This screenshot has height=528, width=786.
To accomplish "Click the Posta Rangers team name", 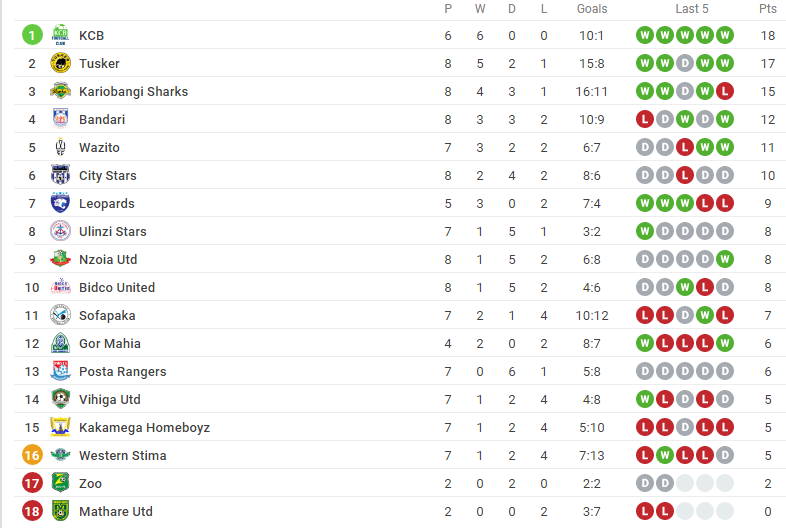I will coord(123,372).
